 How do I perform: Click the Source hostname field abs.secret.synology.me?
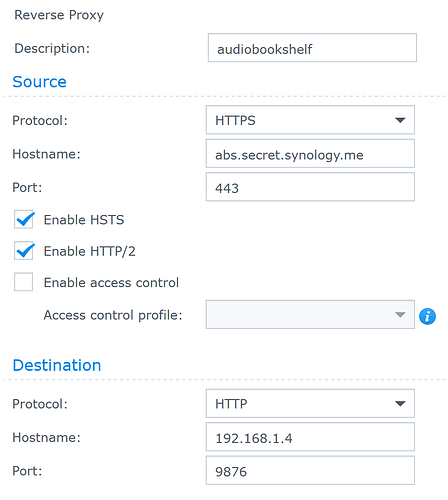point(310,154)
